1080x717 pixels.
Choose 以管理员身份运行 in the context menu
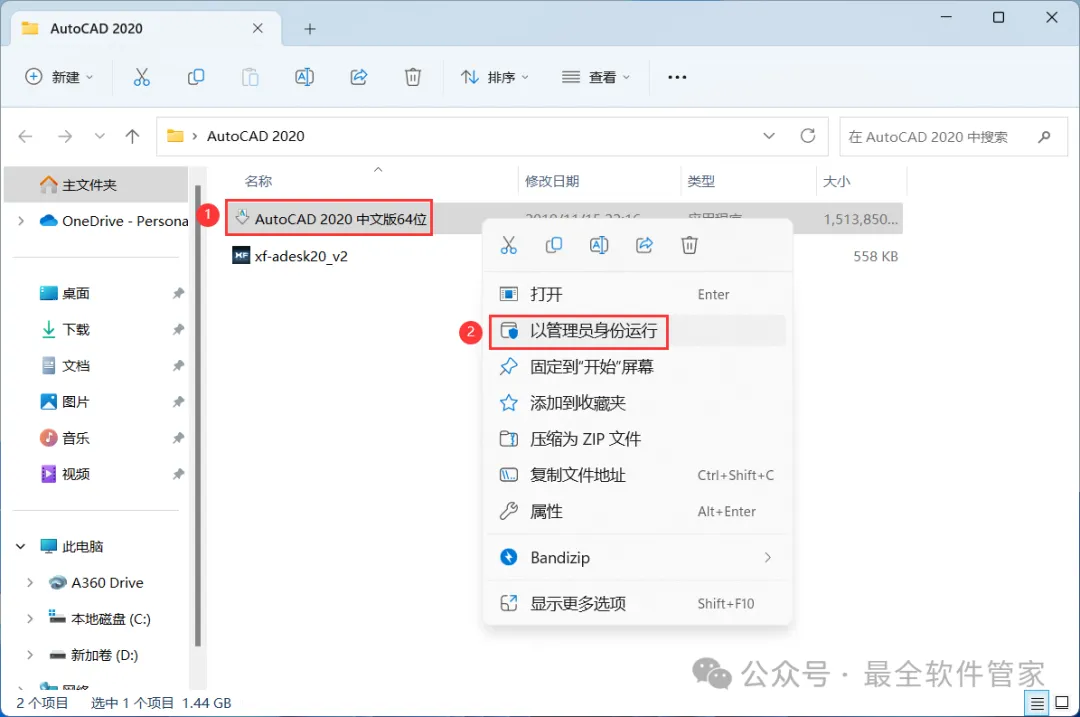637,331
